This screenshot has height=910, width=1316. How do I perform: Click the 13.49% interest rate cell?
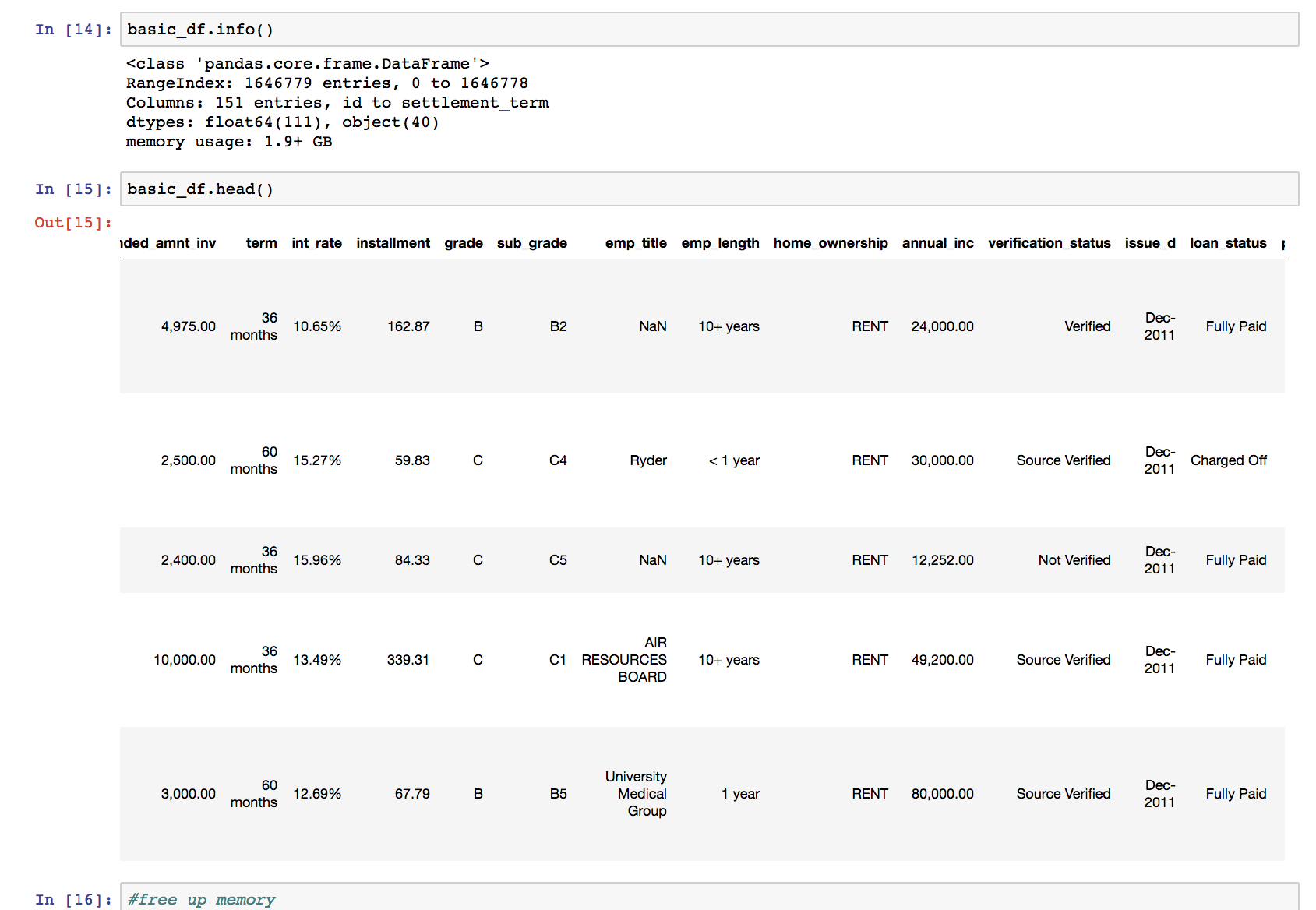coord(317,660)
